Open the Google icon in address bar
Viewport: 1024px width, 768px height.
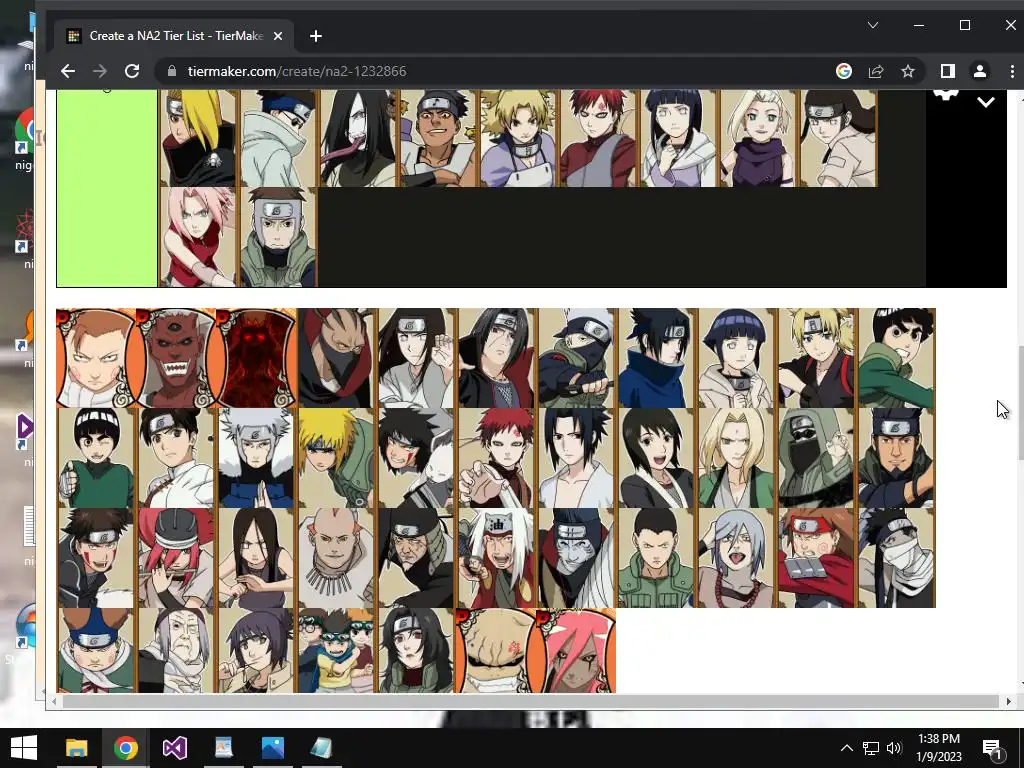pyautogui.click(x=844, y=71)
